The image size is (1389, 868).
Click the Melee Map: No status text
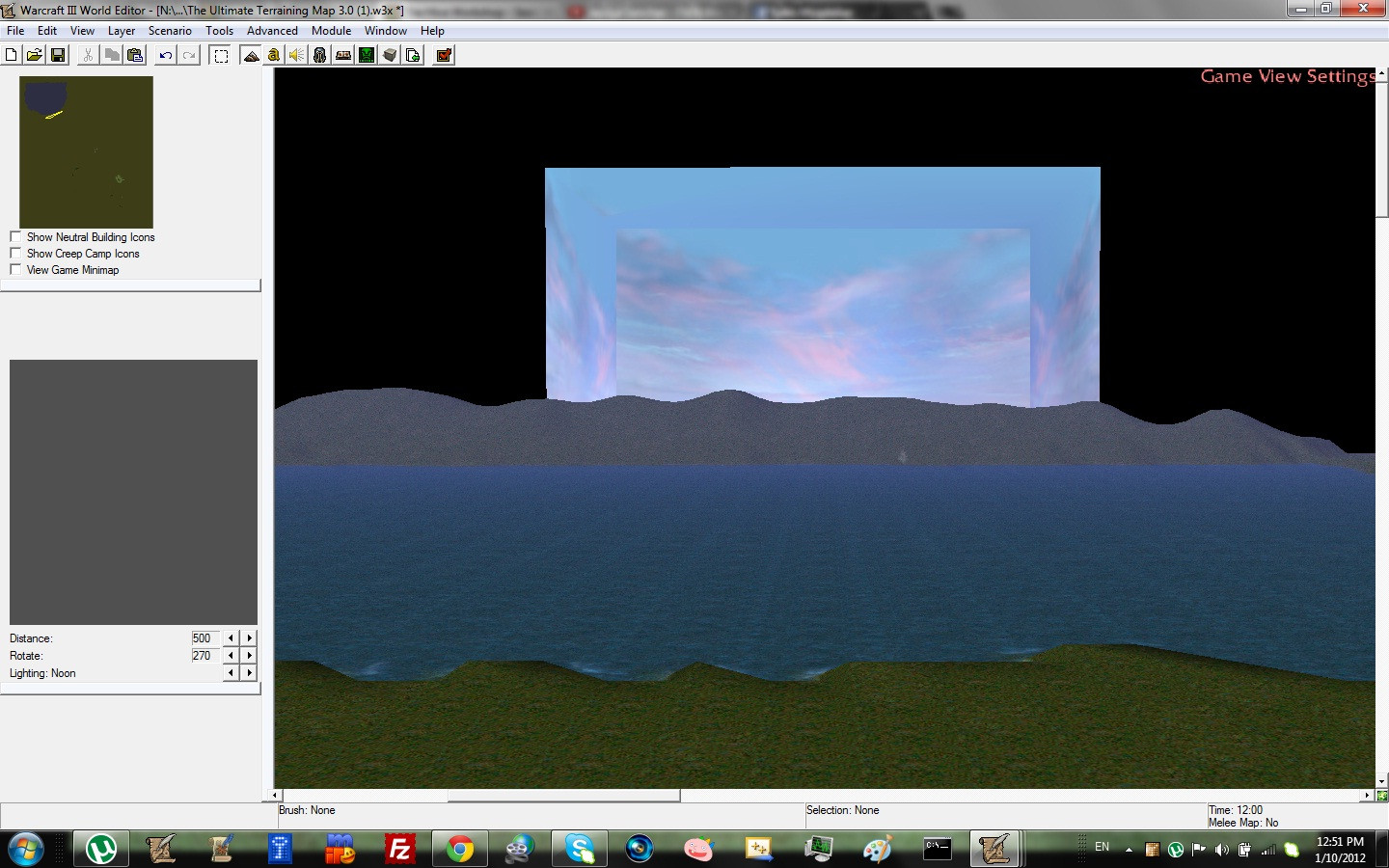pos(1242,823)
